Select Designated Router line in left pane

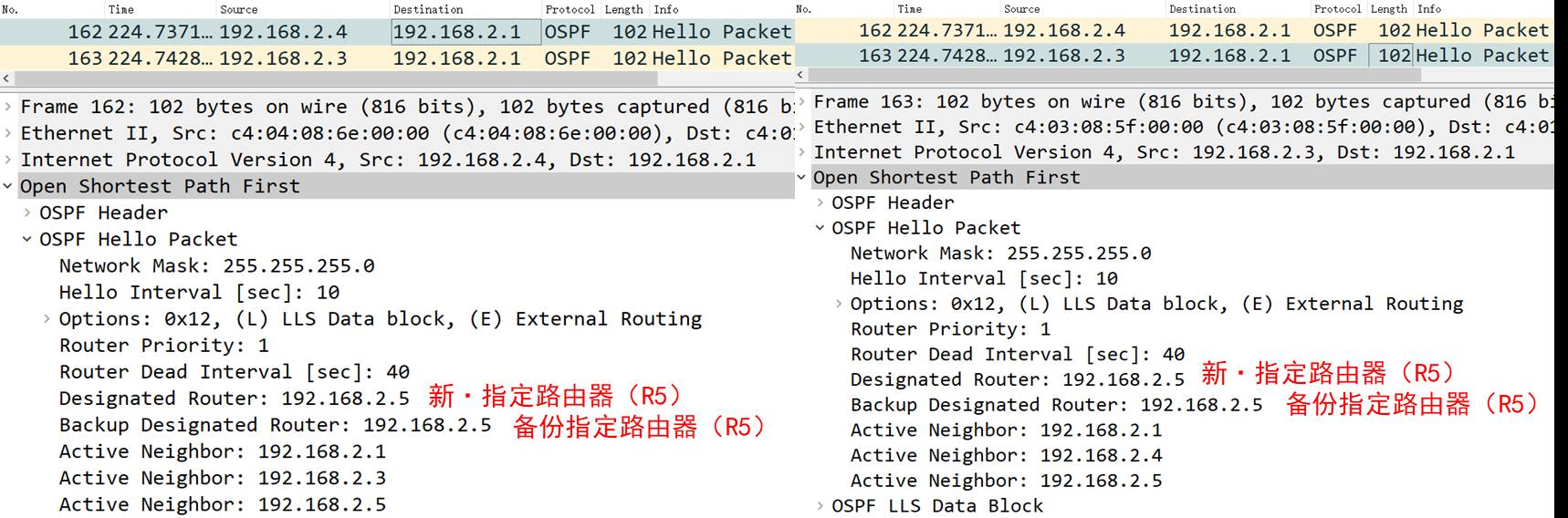pos(234,399)
